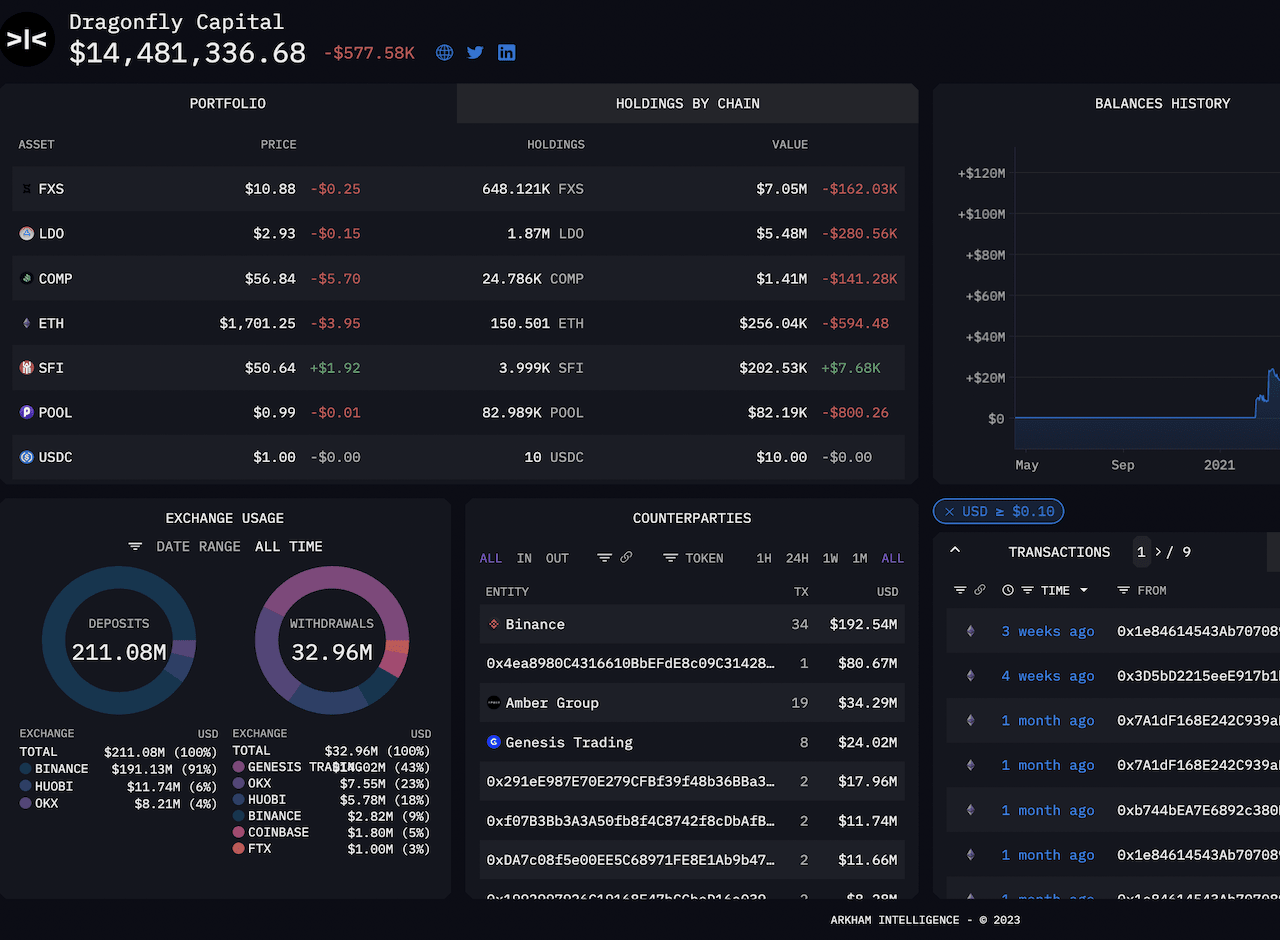Go to next transactions page arrow
Viewport: 1280px width, 940px height.
coord(1159,552)
